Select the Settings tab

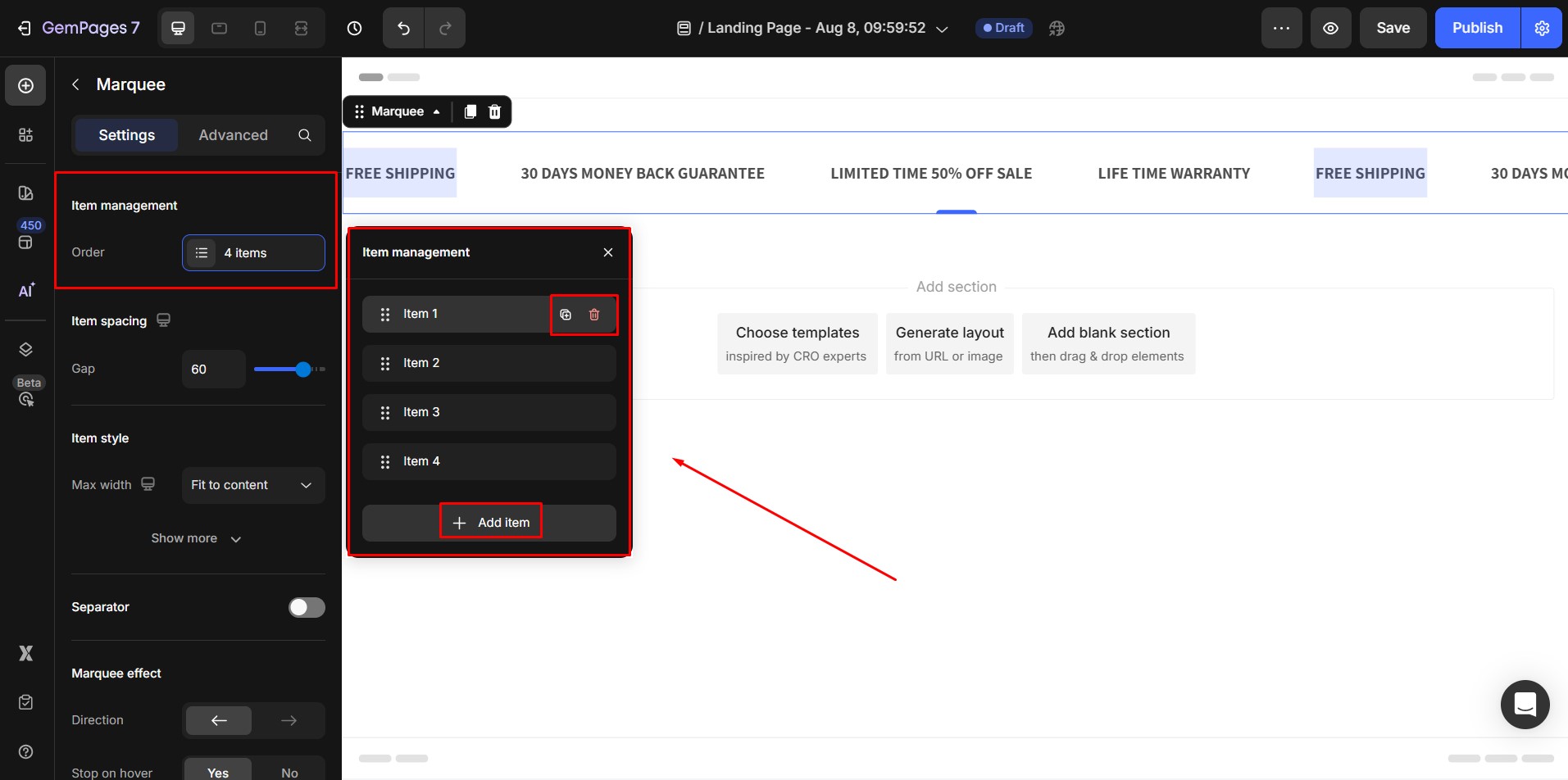click(x=126, y=135)
